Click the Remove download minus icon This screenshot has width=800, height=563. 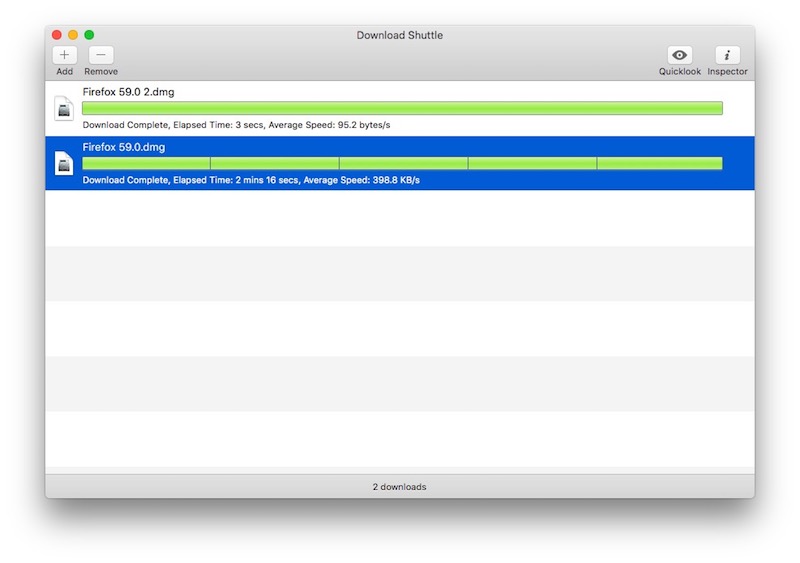(101, 55)
